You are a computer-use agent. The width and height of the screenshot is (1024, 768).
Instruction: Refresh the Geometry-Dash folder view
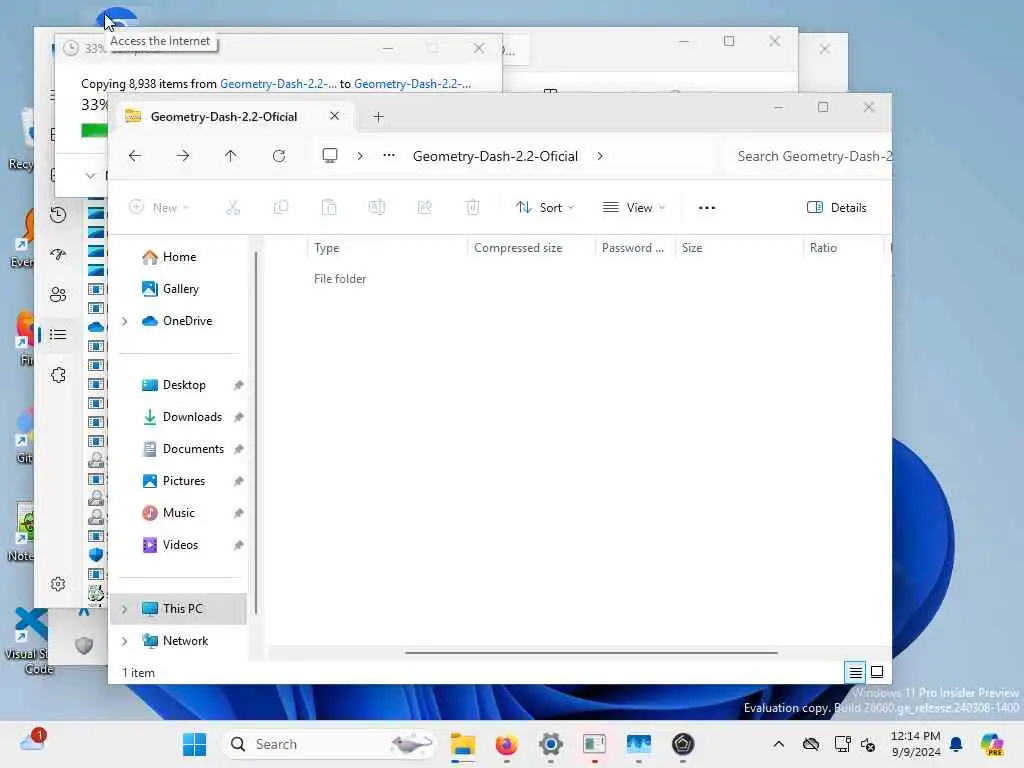coord(279,156)
